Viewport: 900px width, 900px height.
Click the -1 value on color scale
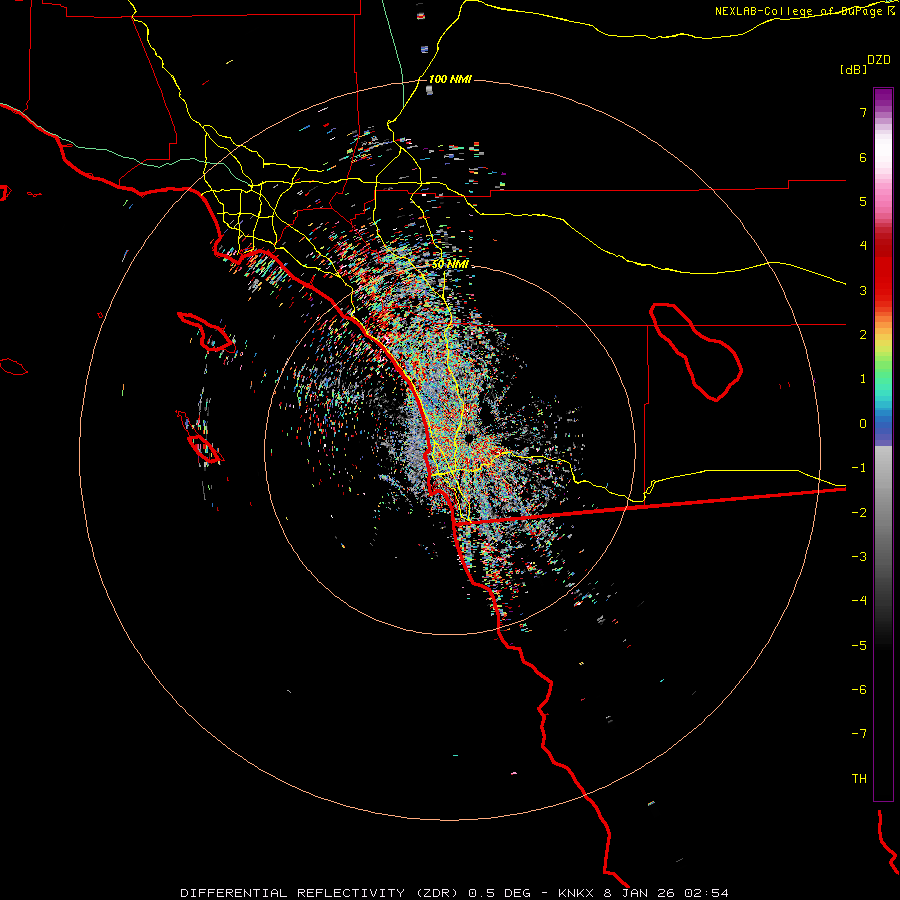(859, 468)
